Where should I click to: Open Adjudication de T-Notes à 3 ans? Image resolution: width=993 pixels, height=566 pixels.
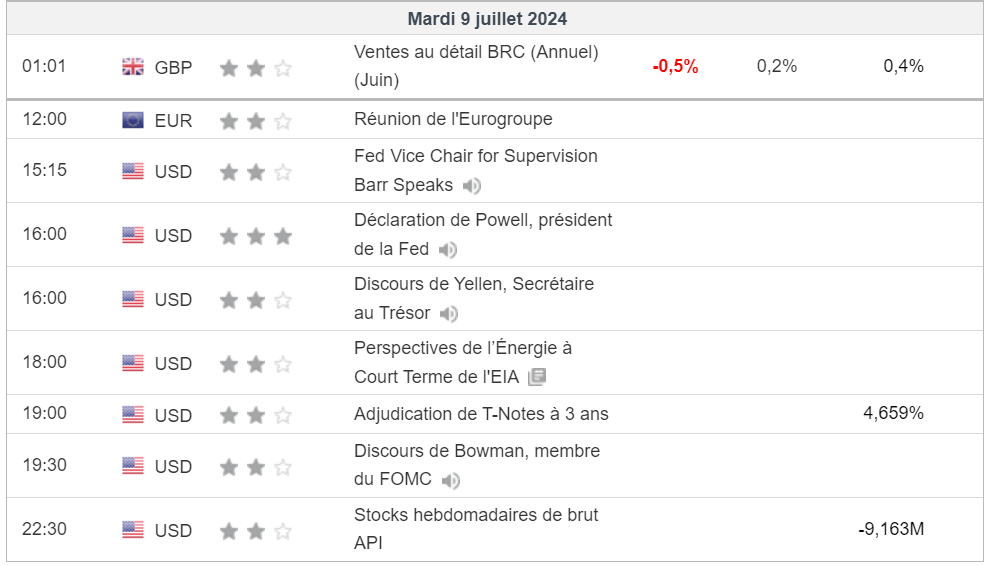481,414
